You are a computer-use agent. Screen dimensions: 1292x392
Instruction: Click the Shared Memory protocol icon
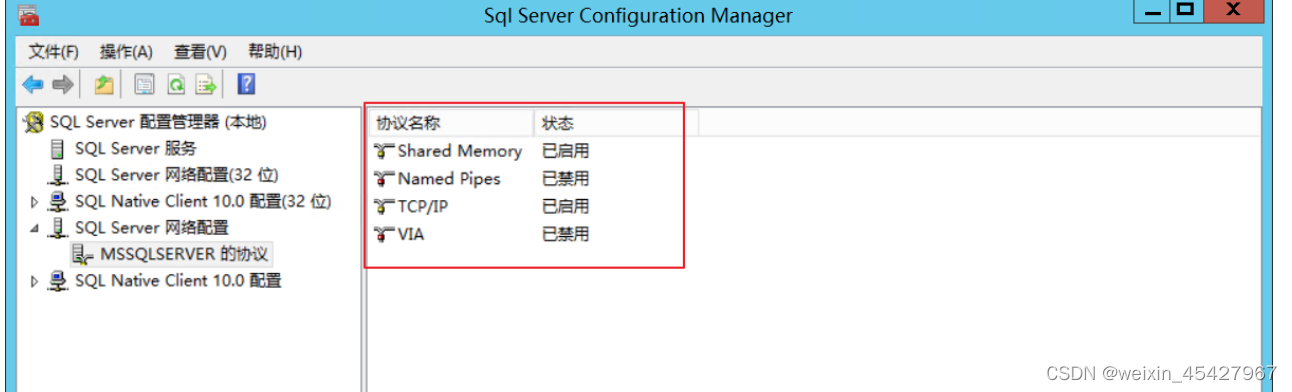[x=384, y=152]
